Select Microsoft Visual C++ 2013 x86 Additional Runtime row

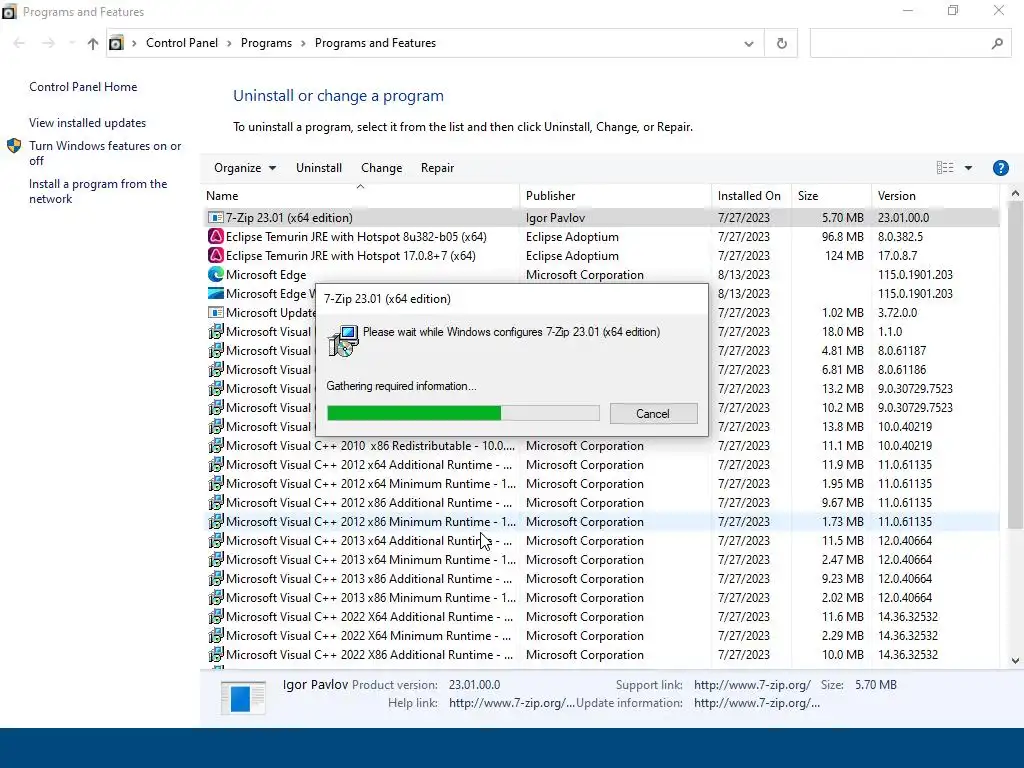coord(601,579)
